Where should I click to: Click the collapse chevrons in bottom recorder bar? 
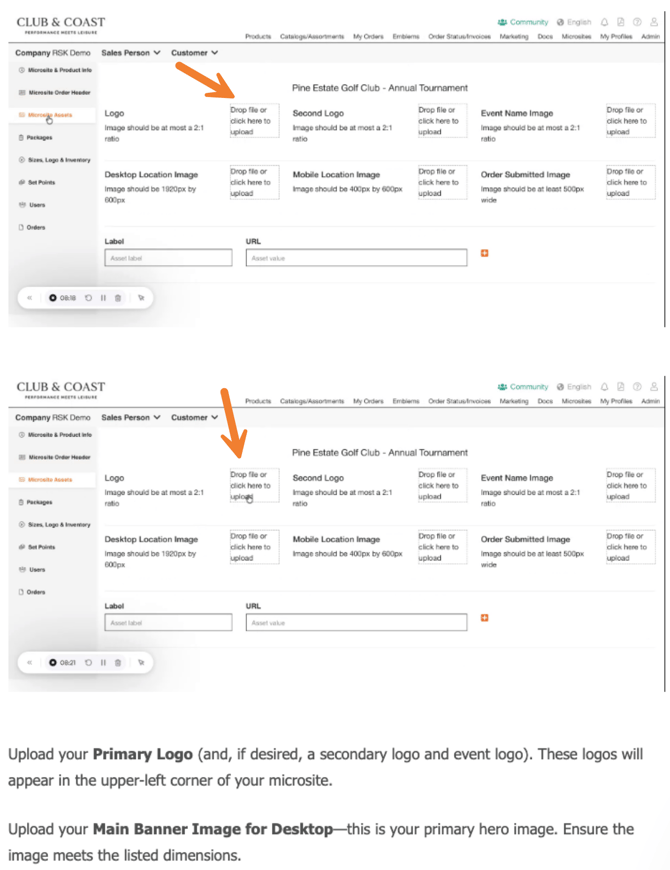[x=30, y=662]
